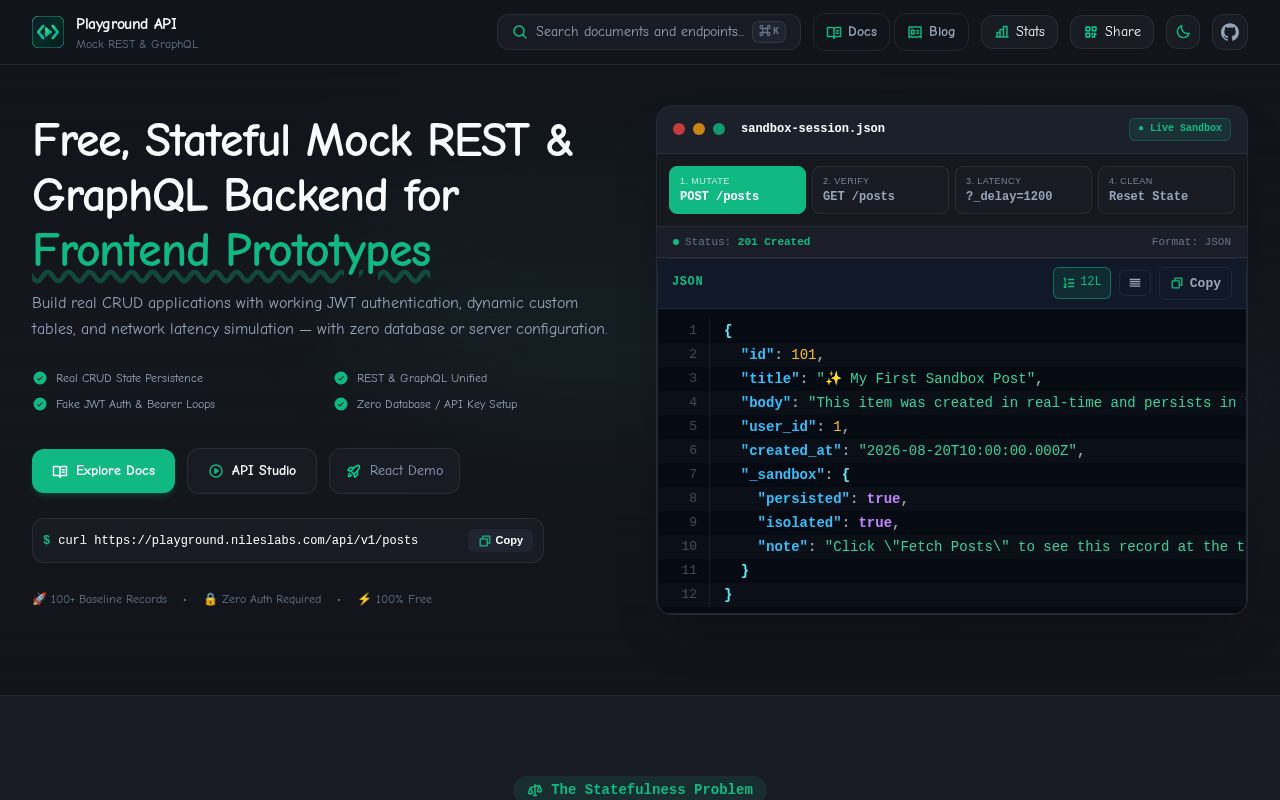View the Stats page
The width and height of the screenshot is (1280, 800).
[x=1019, y=32]
